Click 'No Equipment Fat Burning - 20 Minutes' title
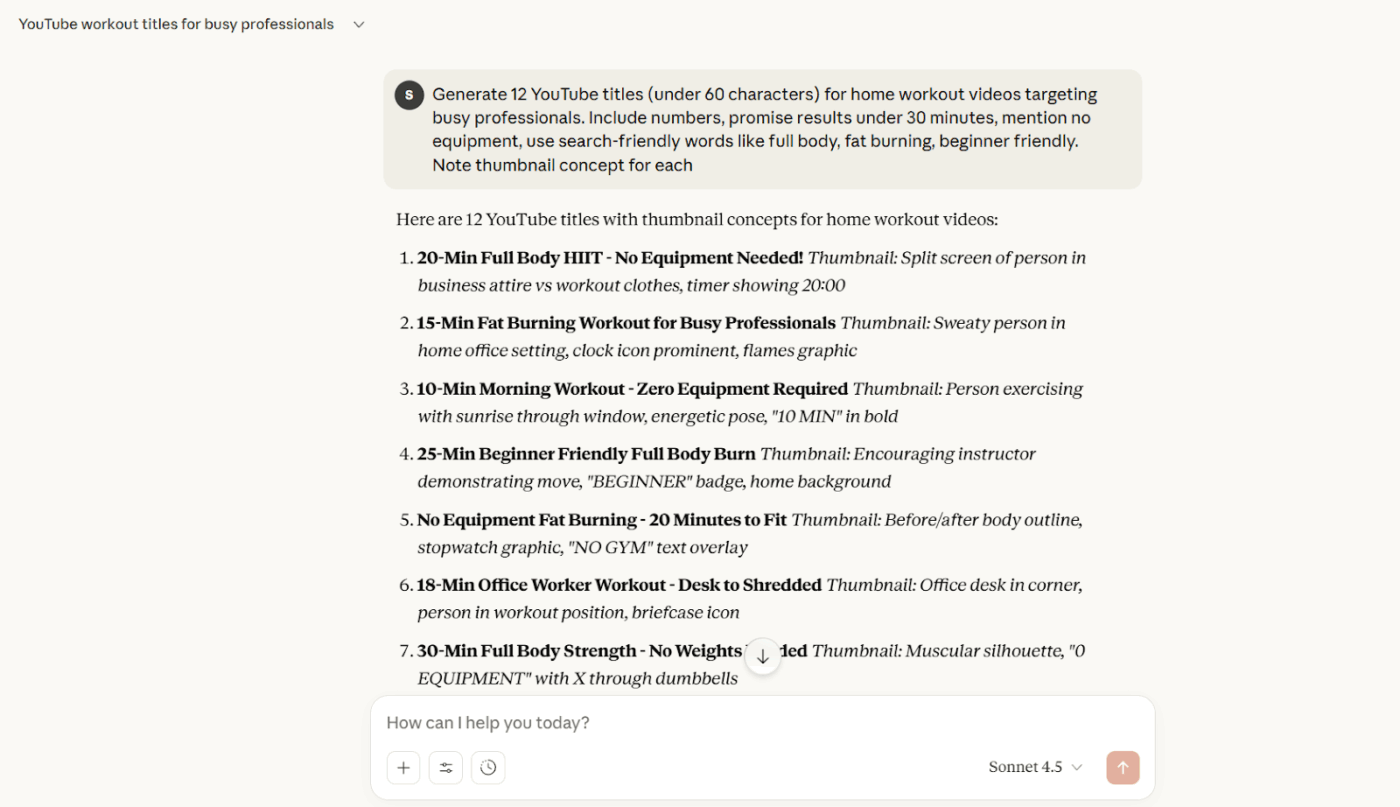 [602, 520]
